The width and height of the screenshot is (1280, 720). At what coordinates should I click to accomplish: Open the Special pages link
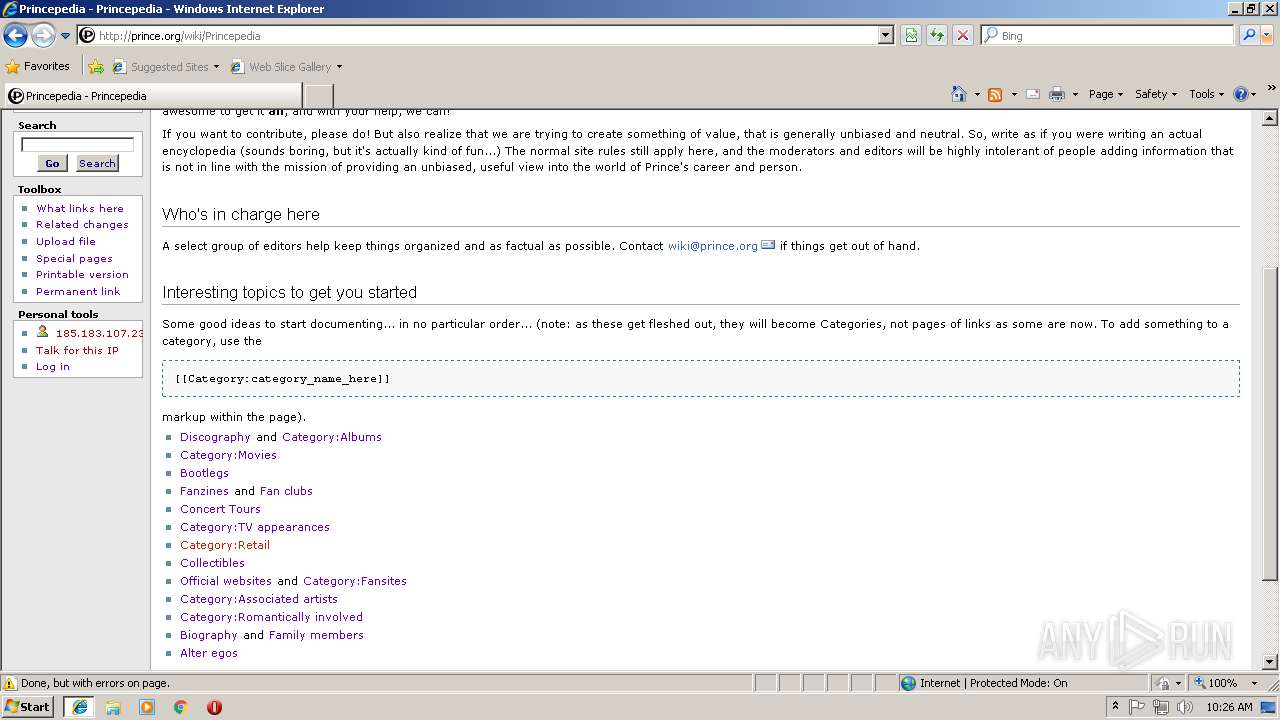click(74, 258)
